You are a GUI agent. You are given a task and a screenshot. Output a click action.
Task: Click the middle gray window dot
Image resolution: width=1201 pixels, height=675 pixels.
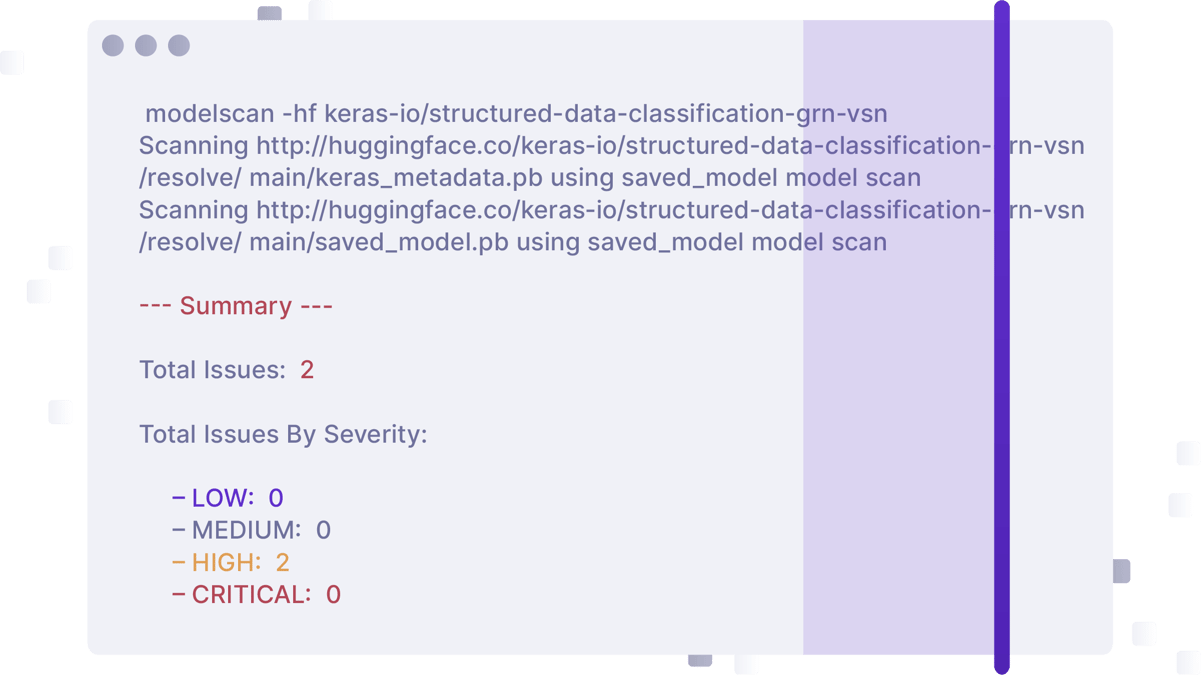(x=146, y=46)
